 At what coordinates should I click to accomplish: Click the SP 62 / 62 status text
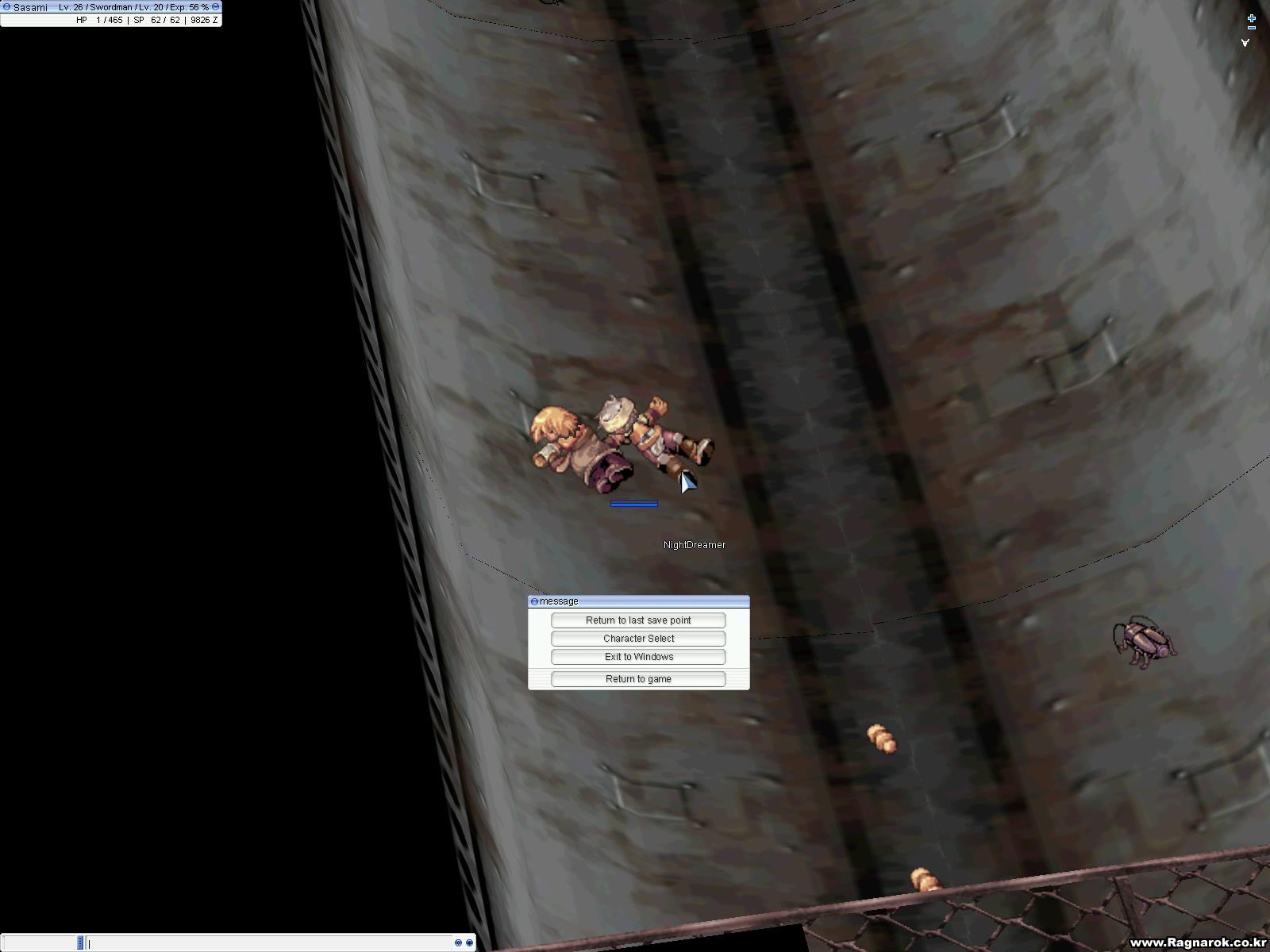[x=156, y=21]
